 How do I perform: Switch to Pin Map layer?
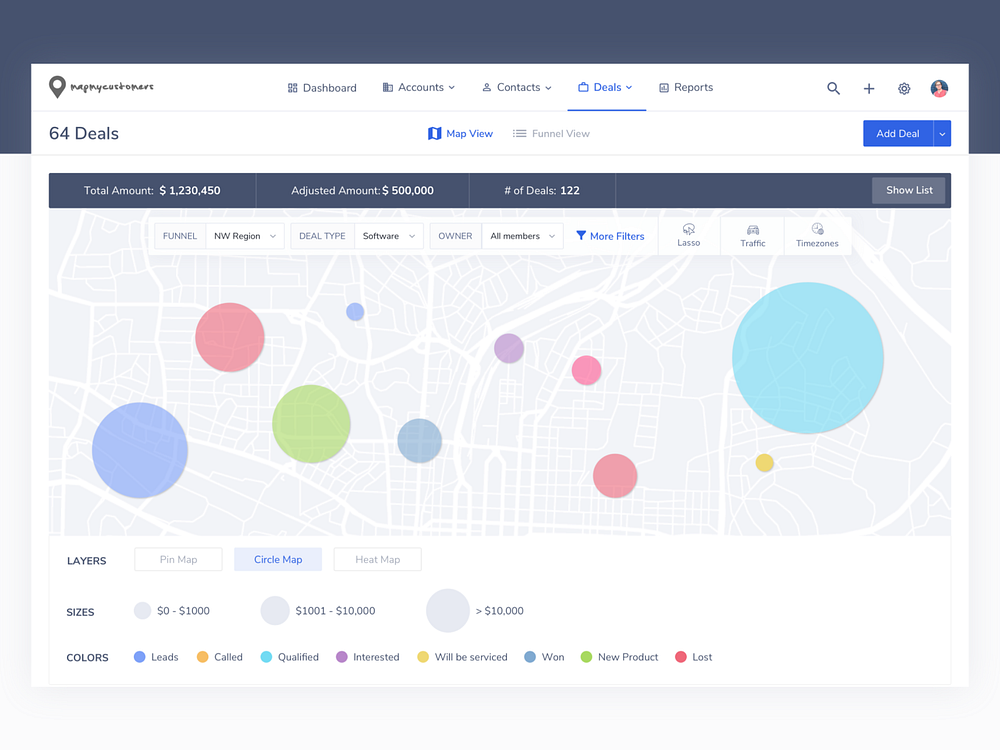[178, 559]
